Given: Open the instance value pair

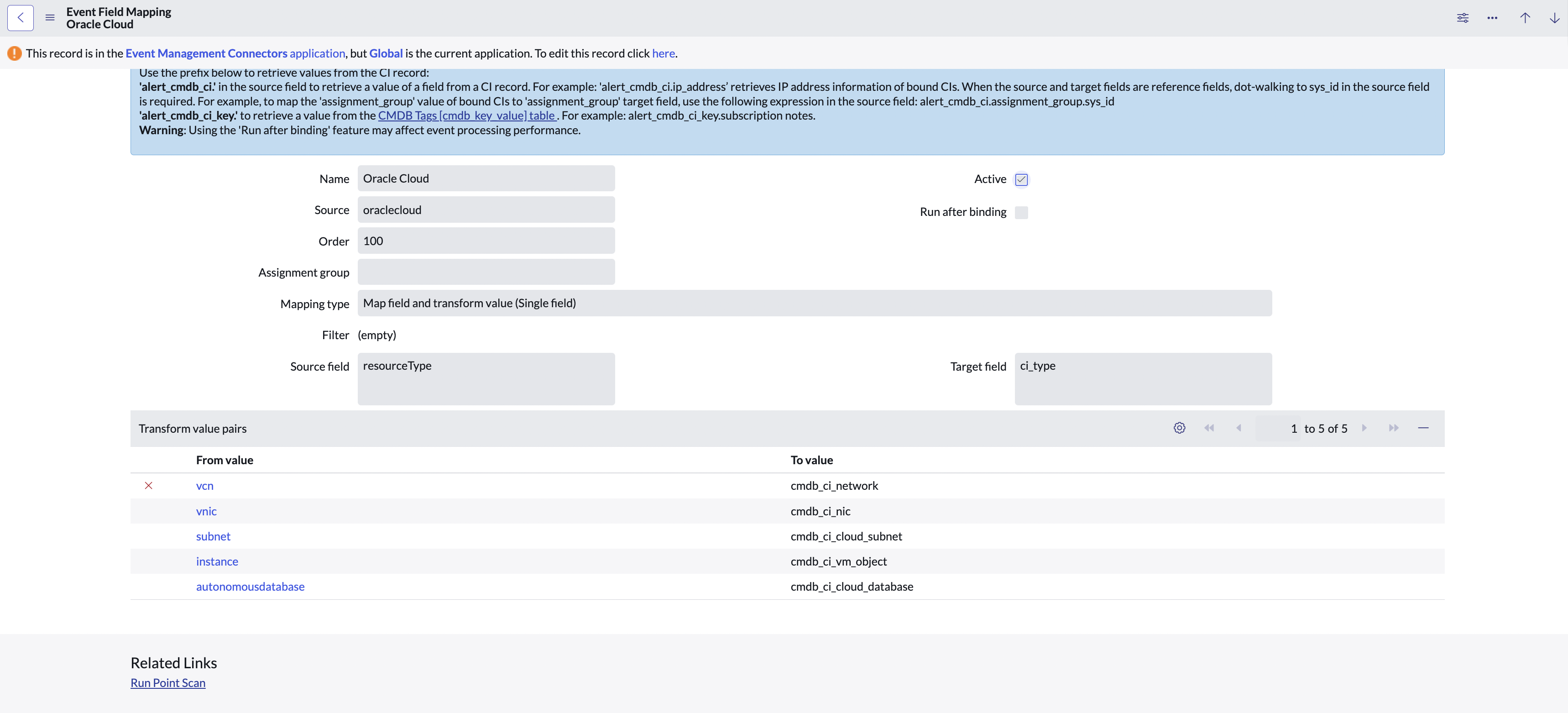Looking at the screenshot, I should click(x=217, y=561).
